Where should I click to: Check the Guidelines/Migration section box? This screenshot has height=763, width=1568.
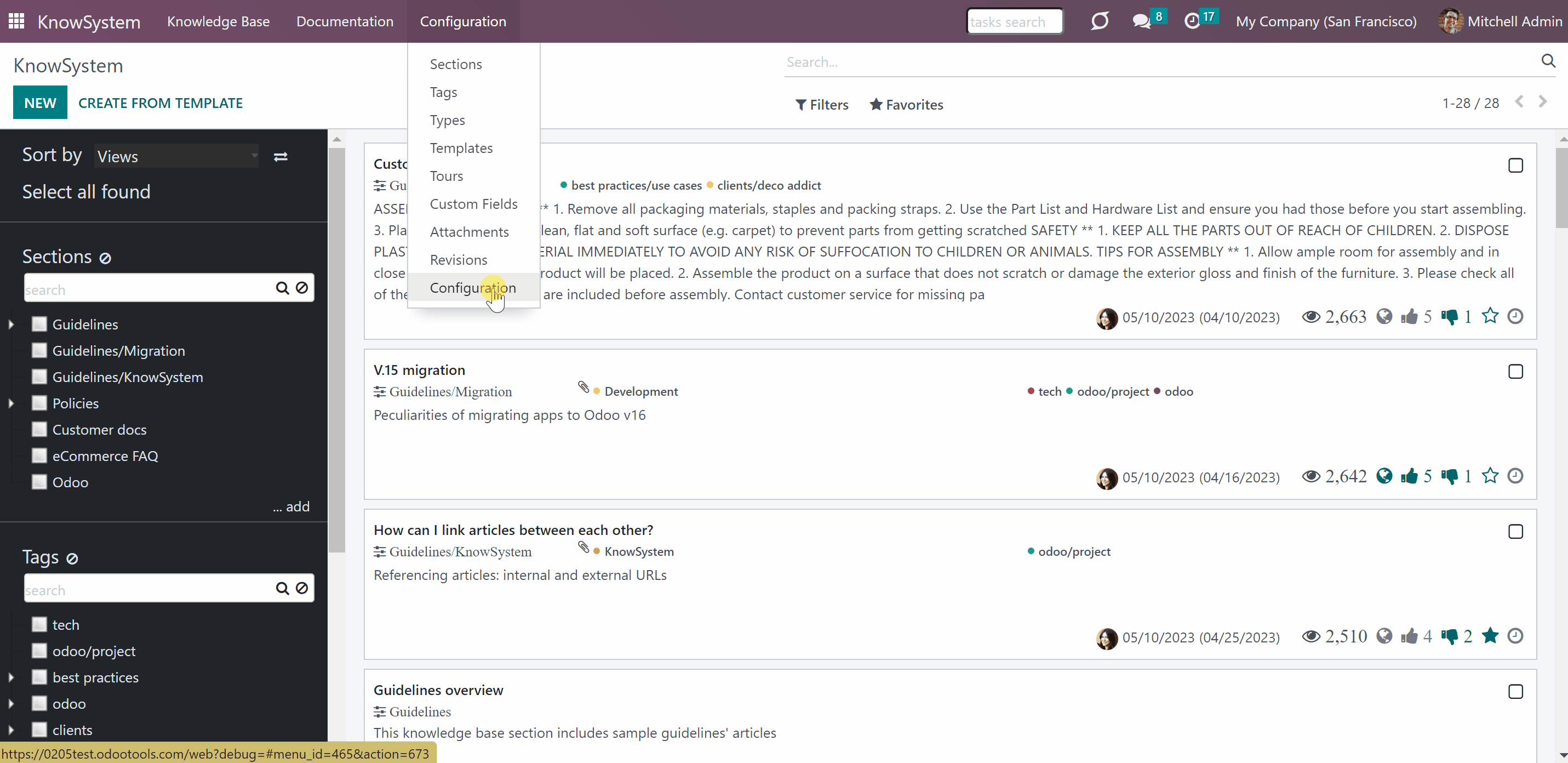click(39, 350)
